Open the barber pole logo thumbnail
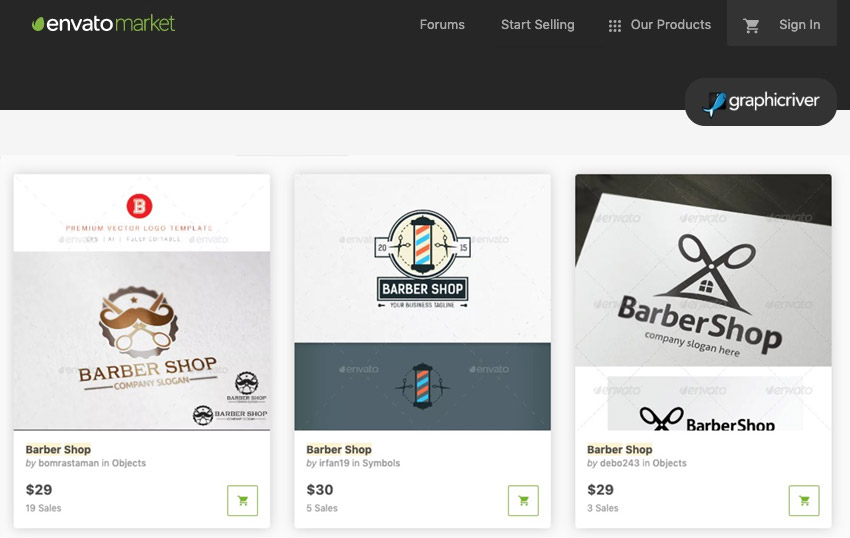Image resolution: width=850 pixels, height=538 pixels. tap(422, 302)
